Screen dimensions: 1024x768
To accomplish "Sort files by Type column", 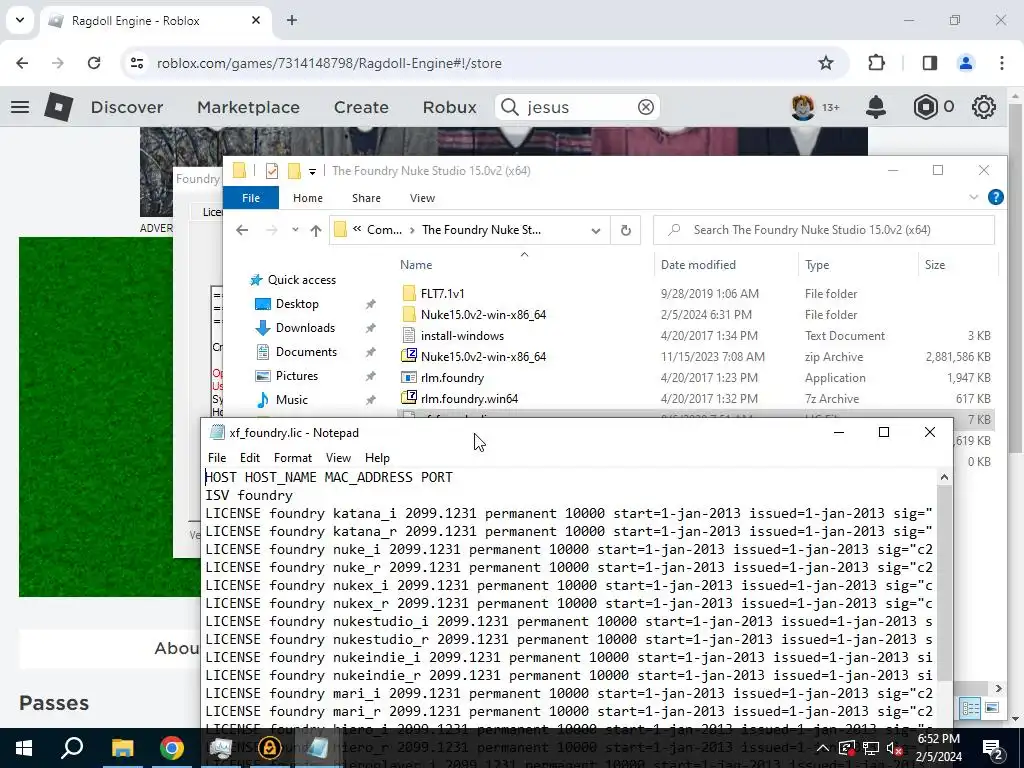I will click(x=817, y=264).
